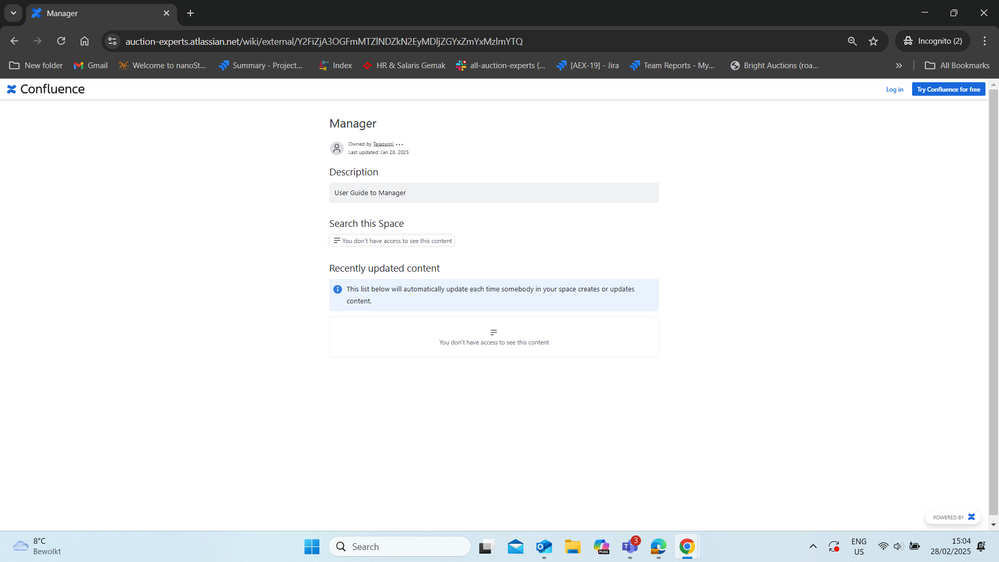Open the volume speaker tray icon
The image size is (999, 562).
898,546
